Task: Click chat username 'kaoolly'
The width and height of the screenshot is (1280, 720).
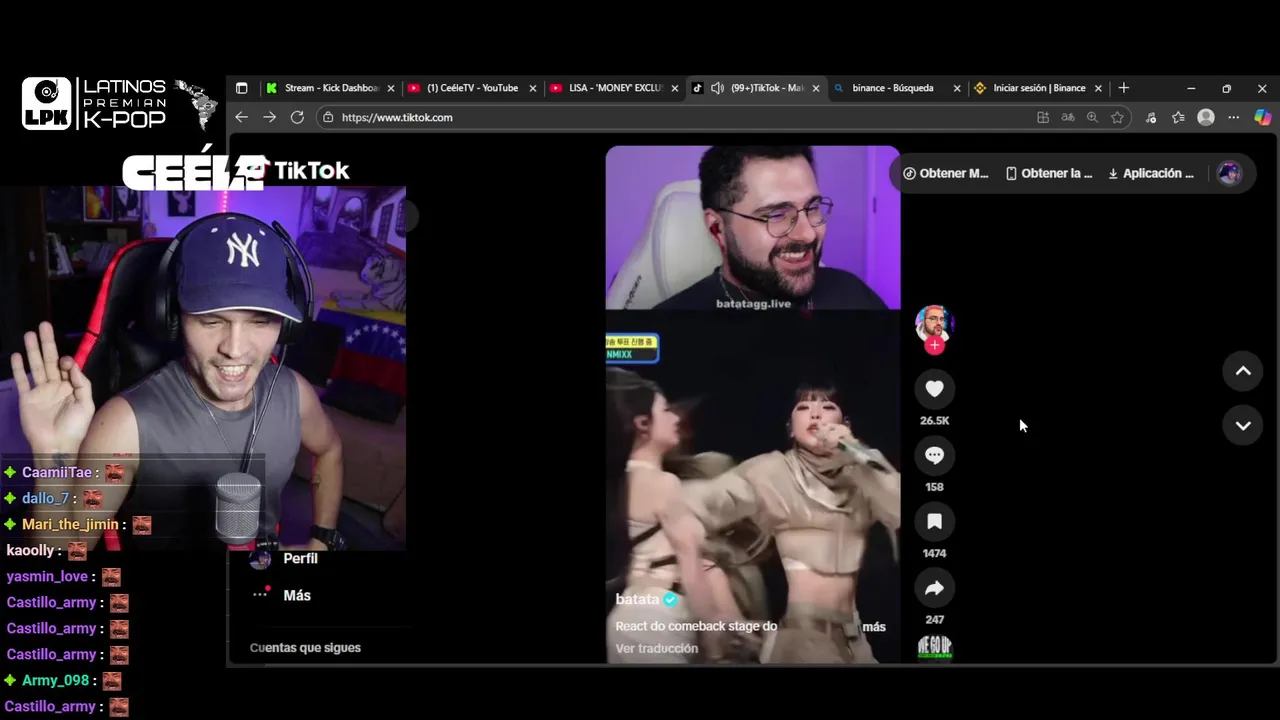Action: (x=30, y=550)
